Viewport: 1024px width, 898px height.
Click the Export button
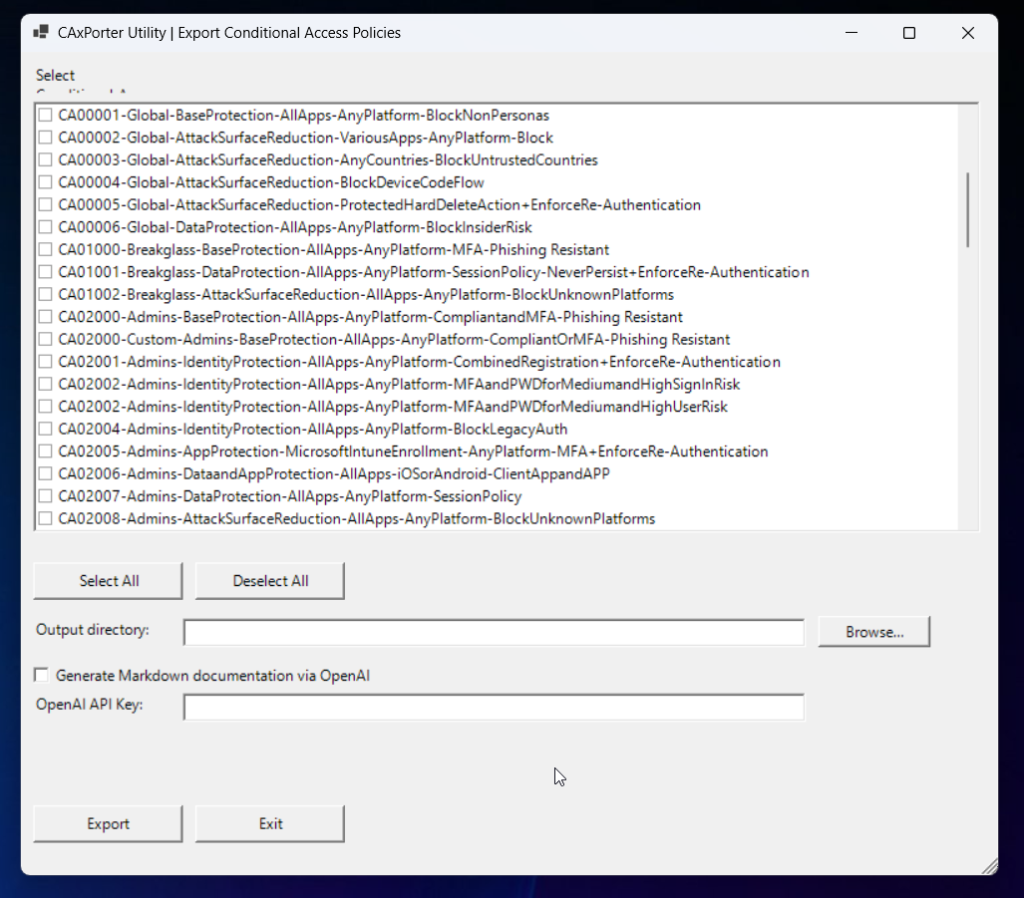tap(108, 824)
